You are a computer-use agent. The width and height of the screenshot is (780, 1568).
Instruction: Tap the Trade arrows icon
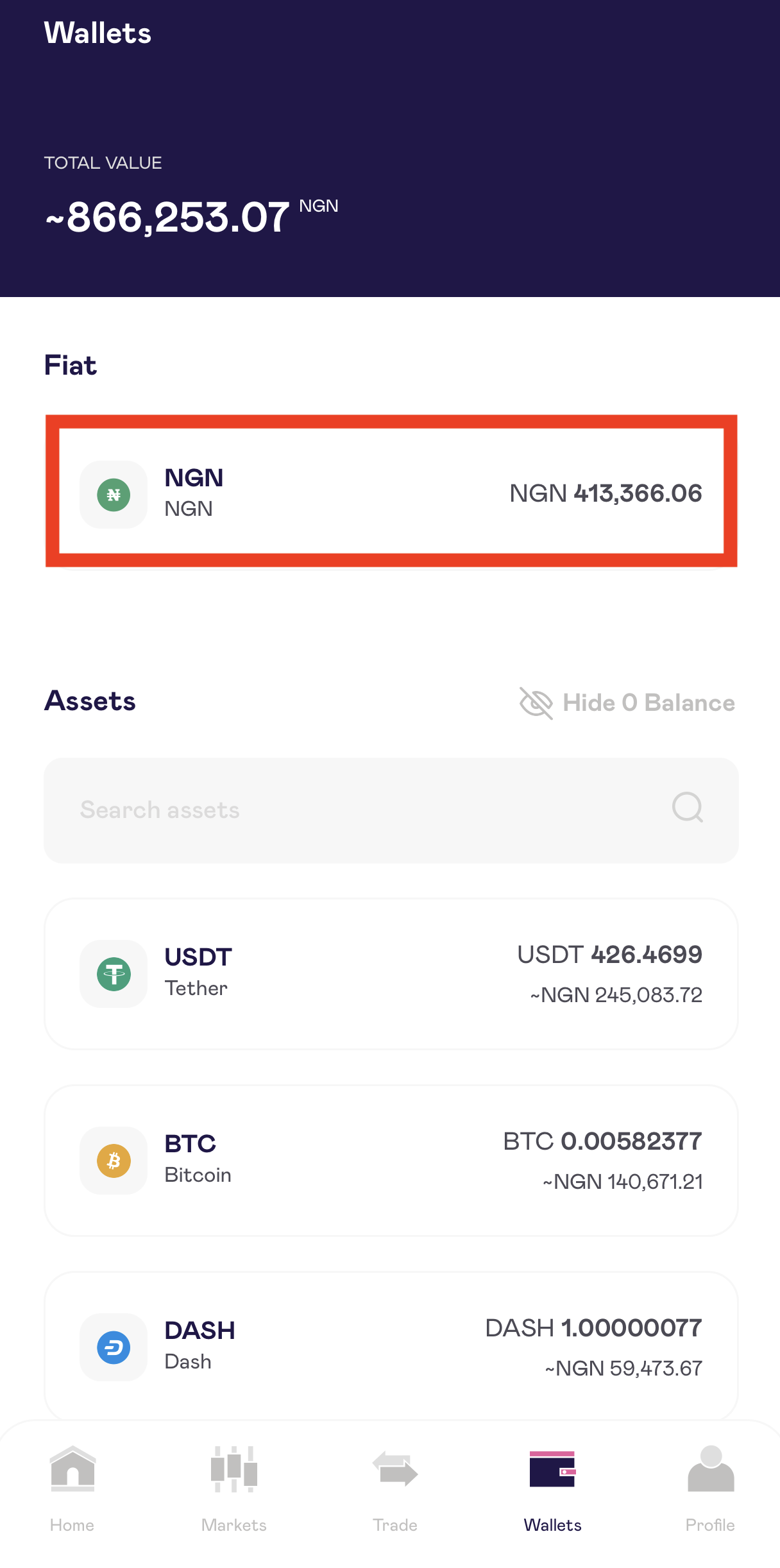point(395,1469)
